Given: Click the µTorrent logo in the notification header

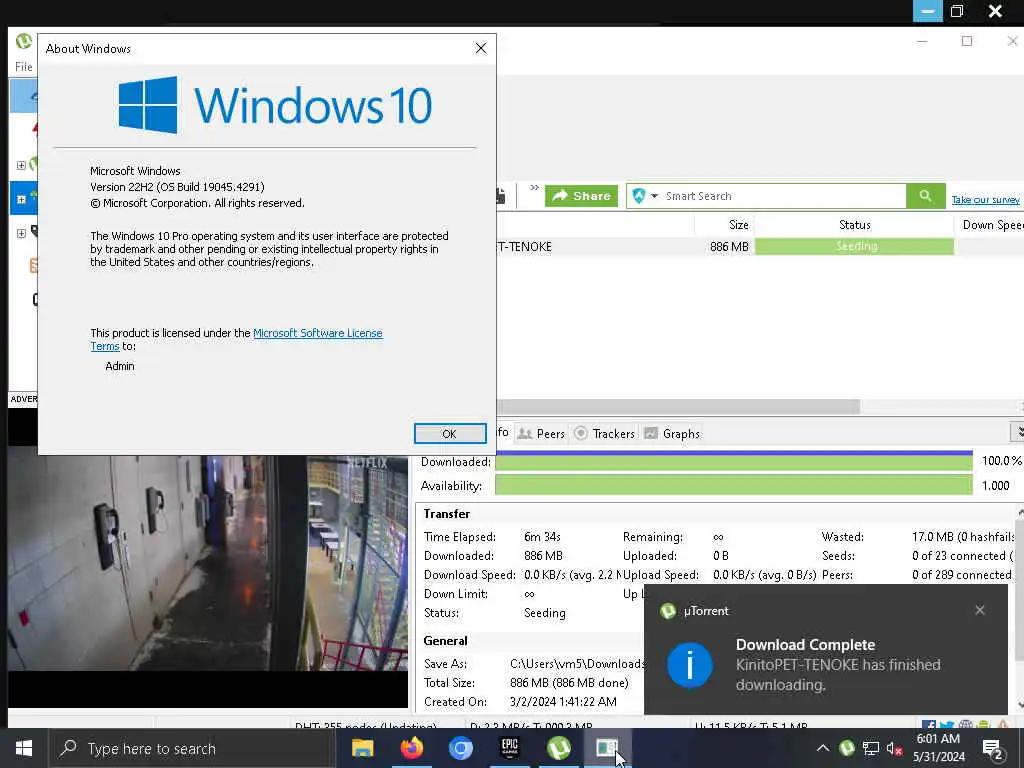Looking at the screenshot, I should tap(667, 611).
